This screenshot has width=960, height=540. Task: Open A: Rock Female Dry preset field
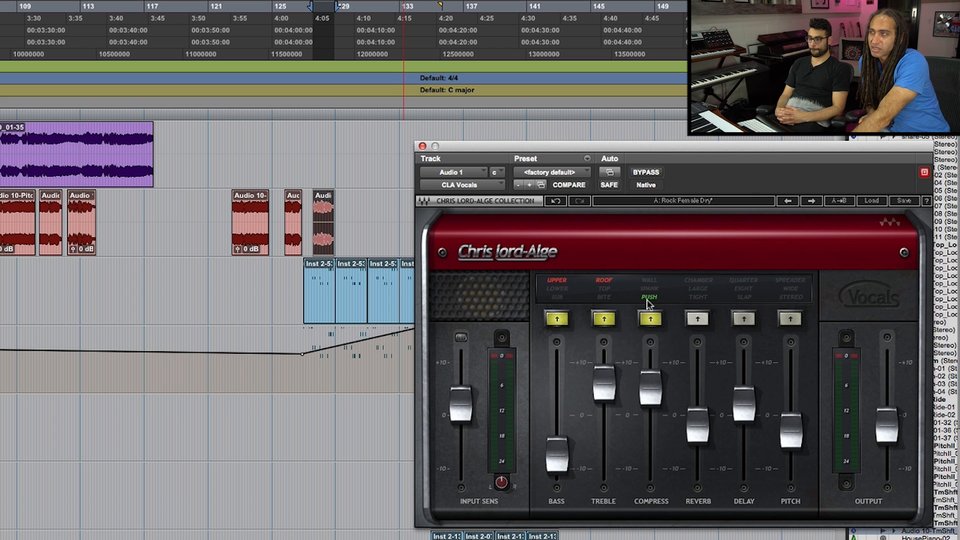(x=683, y=201)
